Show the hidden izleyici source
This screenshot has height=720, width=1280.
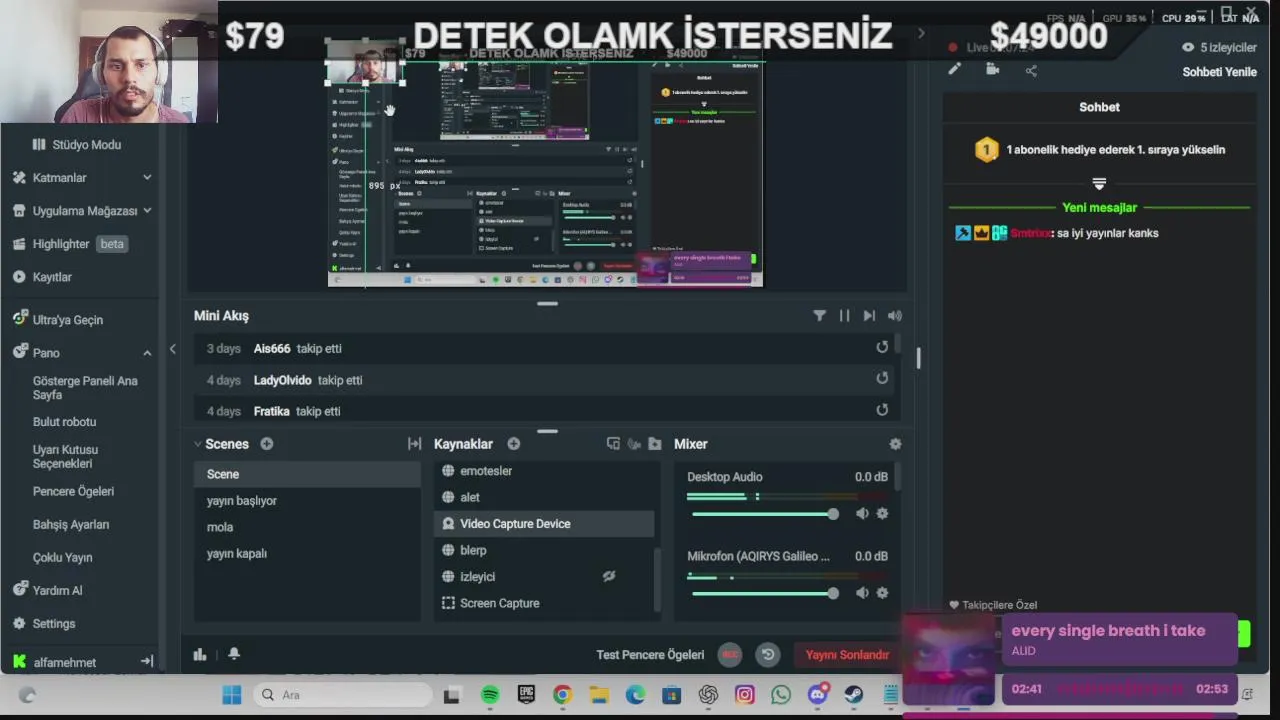click(x=608, y=577)
